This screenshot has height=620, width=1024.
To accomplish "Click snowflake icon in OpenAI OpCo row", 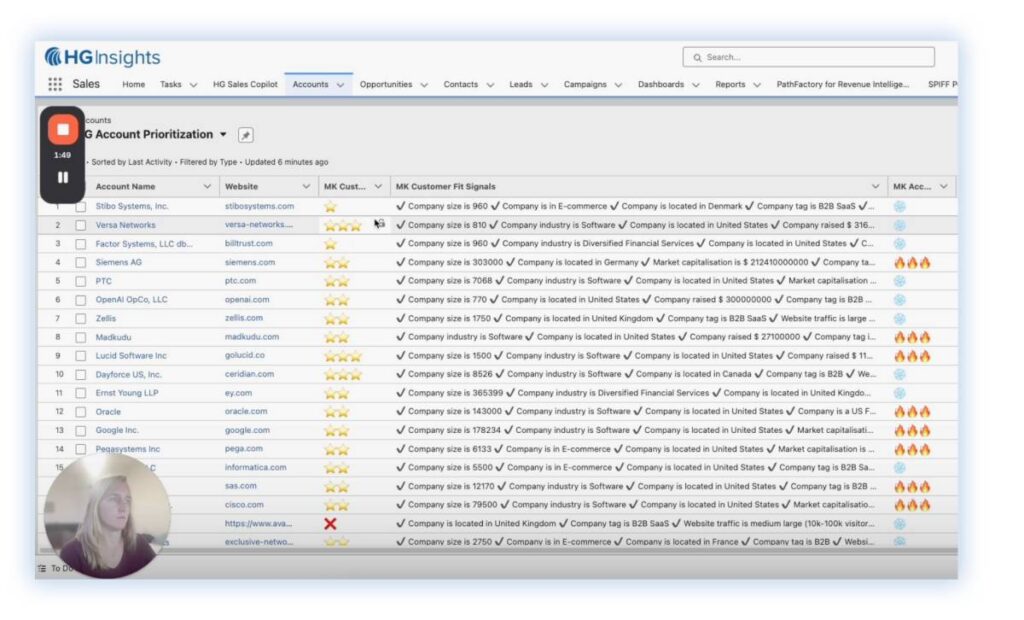I will pyautogui.click(x=900, y=300).
